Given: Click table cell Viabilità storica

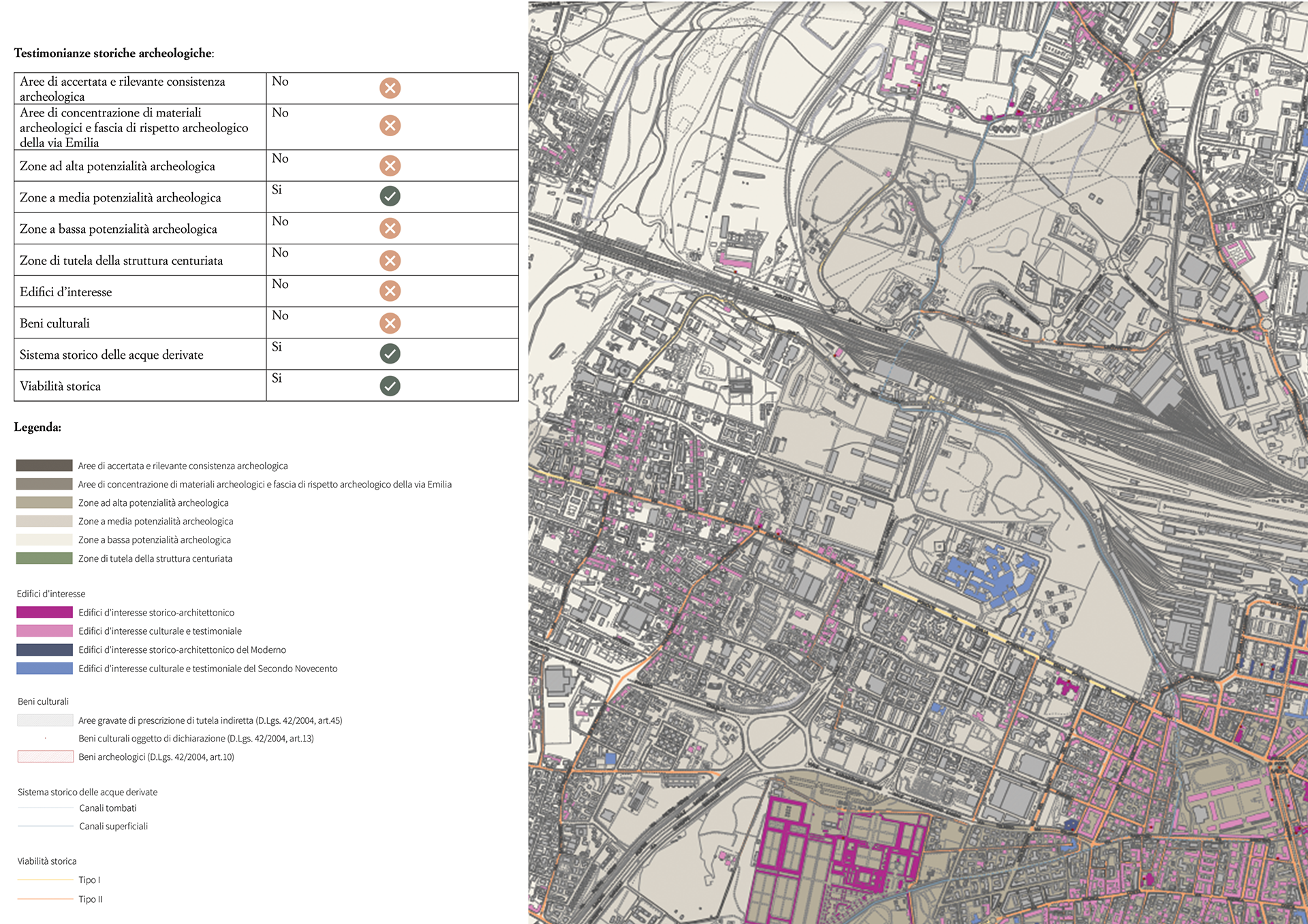Looking at the screenshot, I should click(x=140, y=385).
